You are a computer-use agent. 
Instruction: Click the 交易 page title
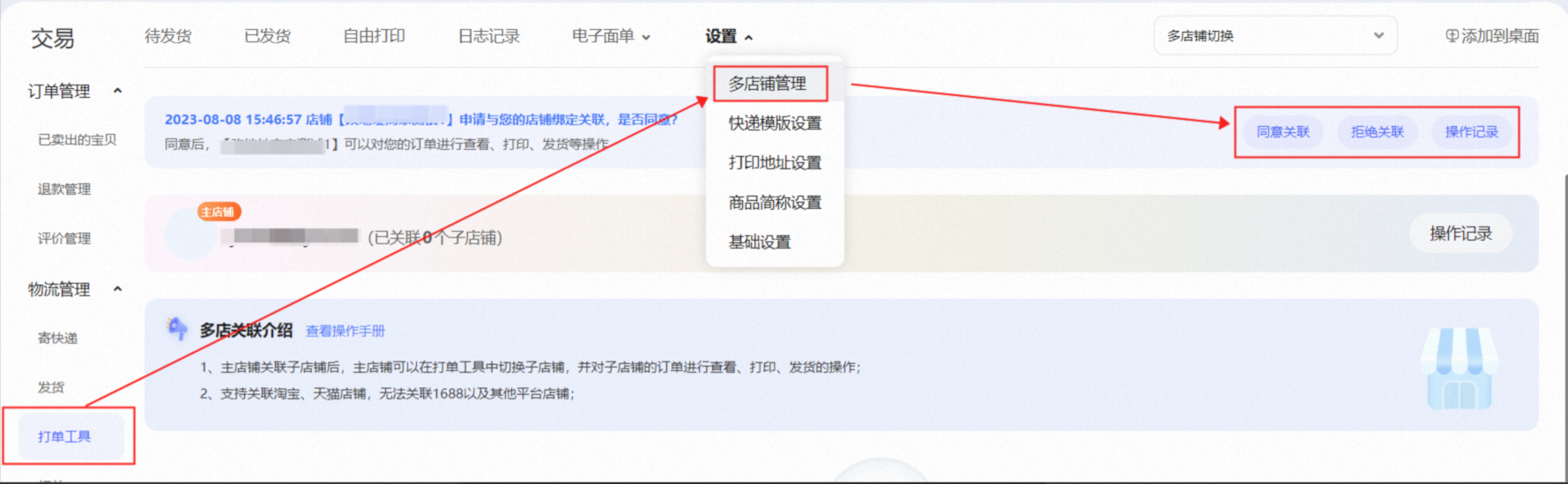(53, 38)
